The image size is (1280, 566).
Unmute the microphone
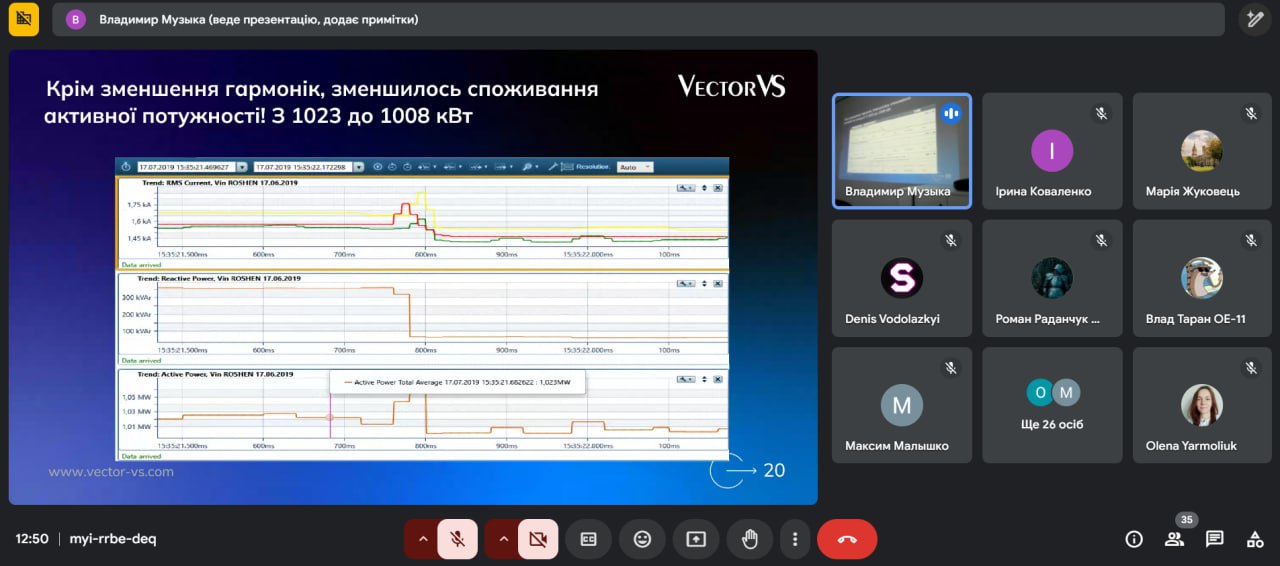click(x=457, y=539)
